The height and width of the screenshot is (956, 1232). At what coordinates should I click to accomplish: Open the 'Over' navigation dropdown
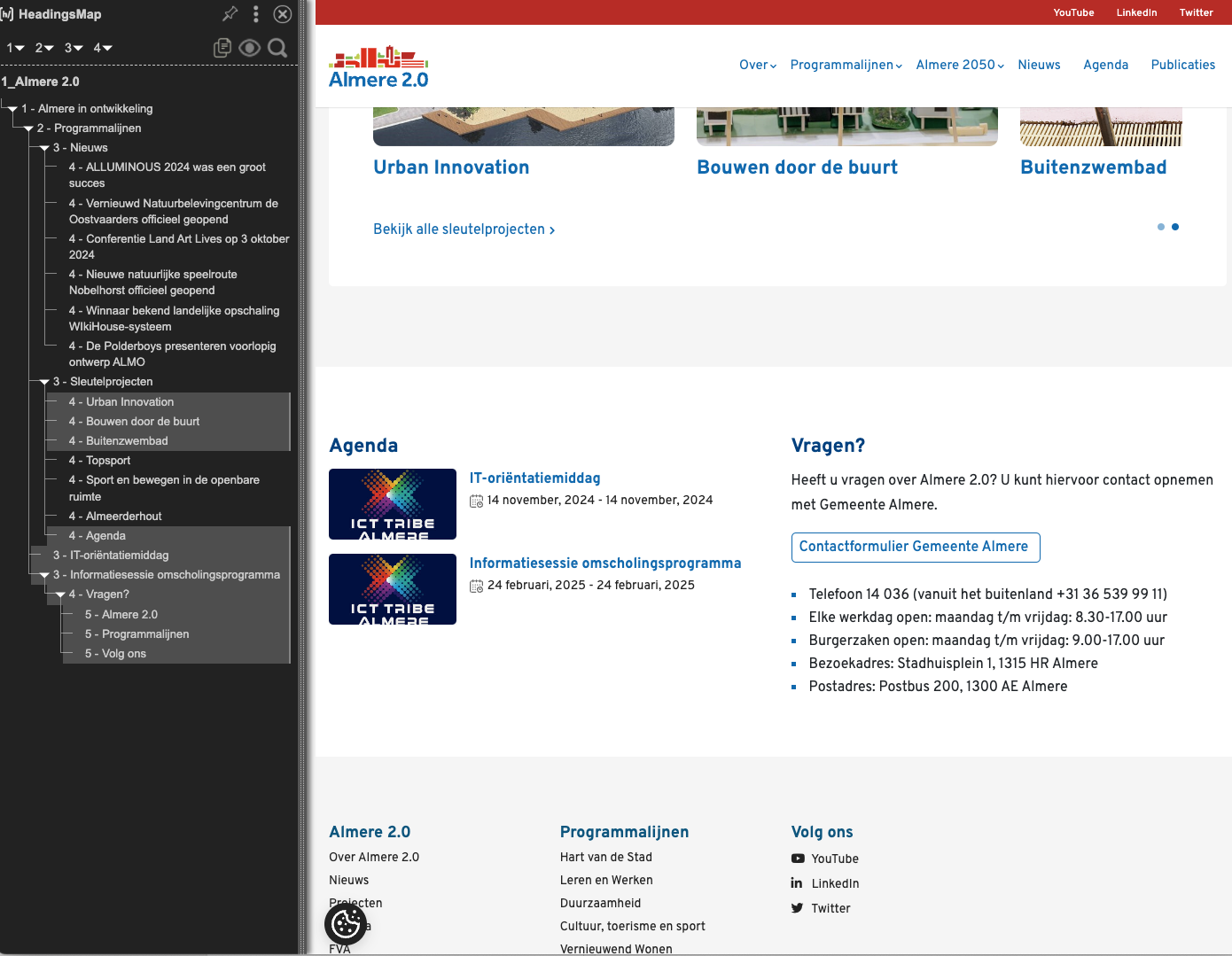758,65
